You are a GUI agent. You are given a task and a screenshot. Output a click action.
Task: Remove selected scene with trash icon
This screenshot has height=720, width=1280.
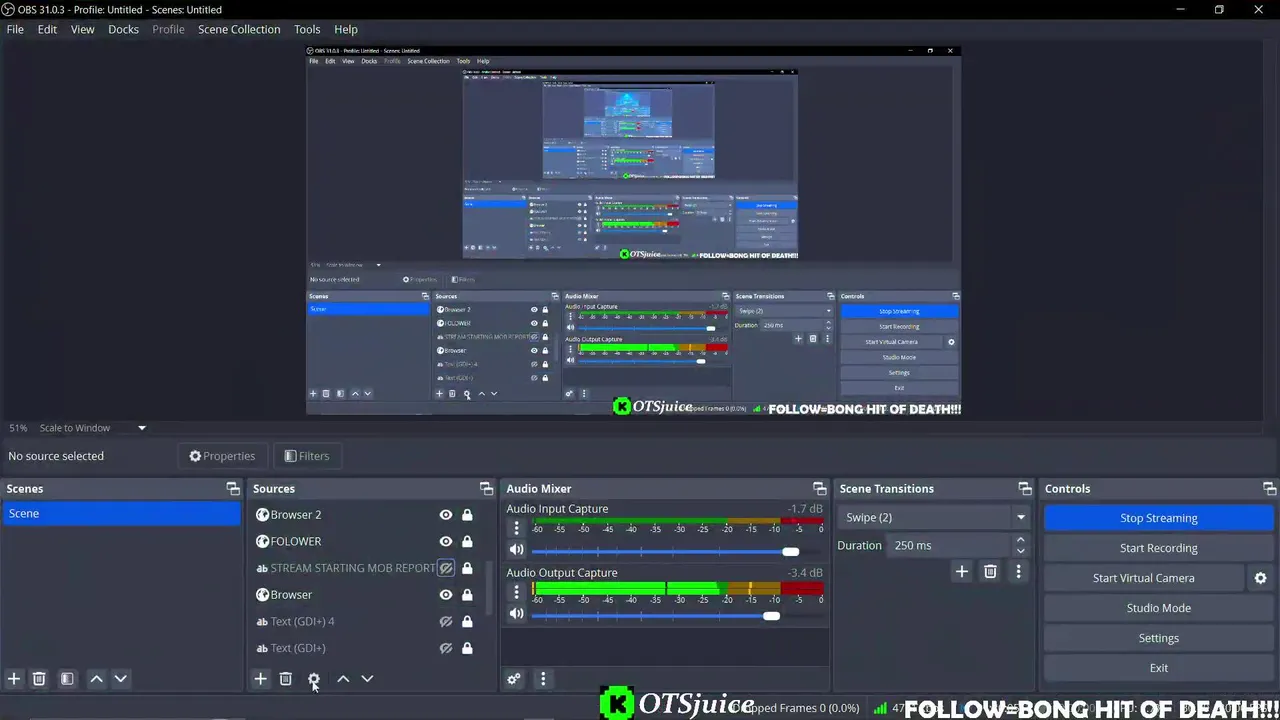click(39, 679)
